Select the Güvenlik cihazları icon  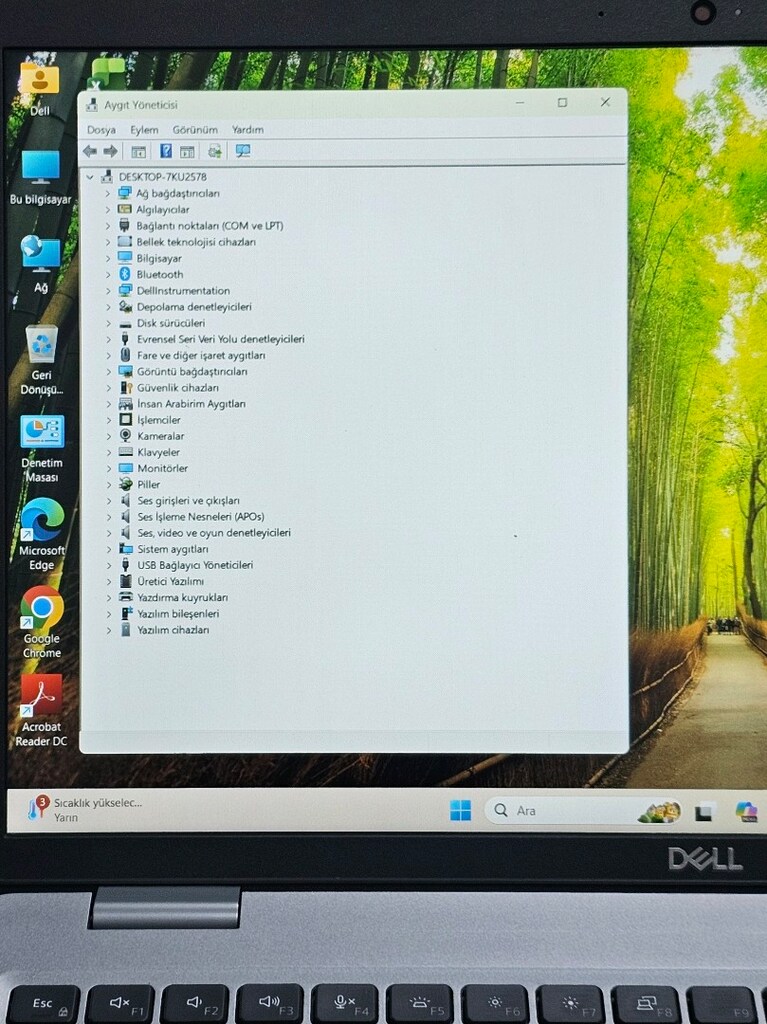[x=125, y=387]
